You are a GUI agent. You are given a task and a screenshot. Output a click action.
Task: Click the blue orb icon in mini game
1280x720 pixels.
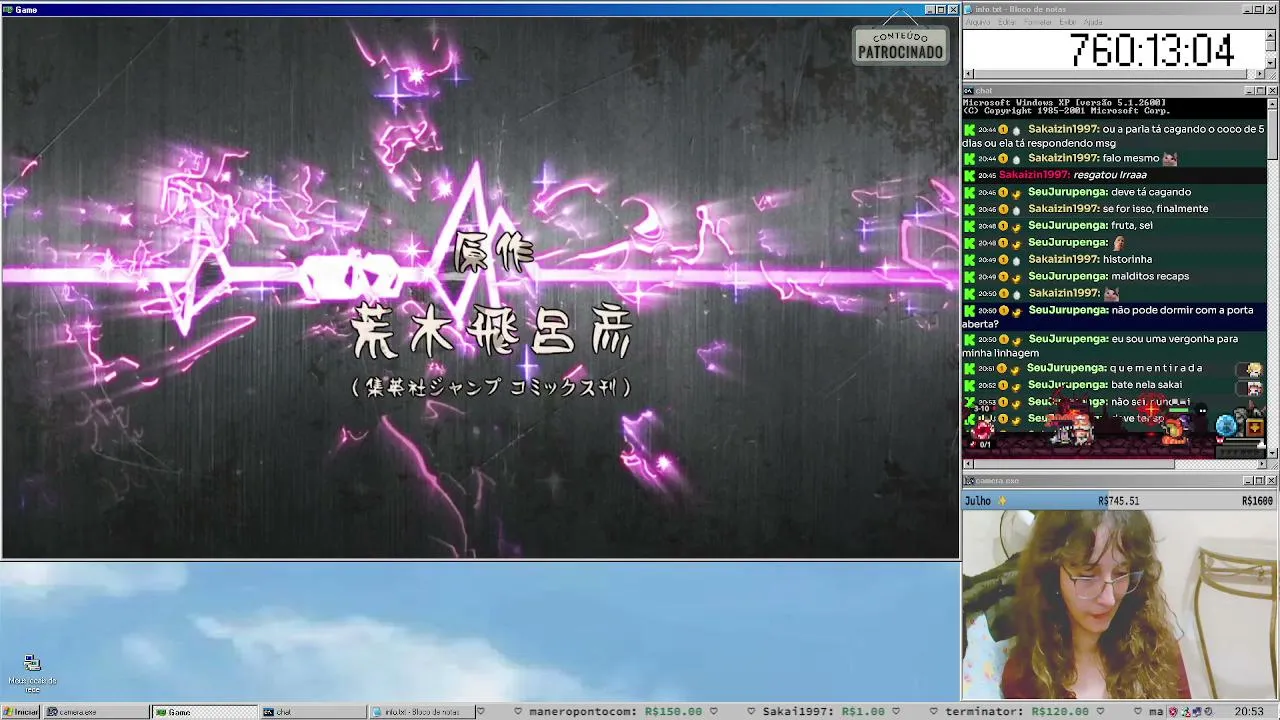[1226, 426]
